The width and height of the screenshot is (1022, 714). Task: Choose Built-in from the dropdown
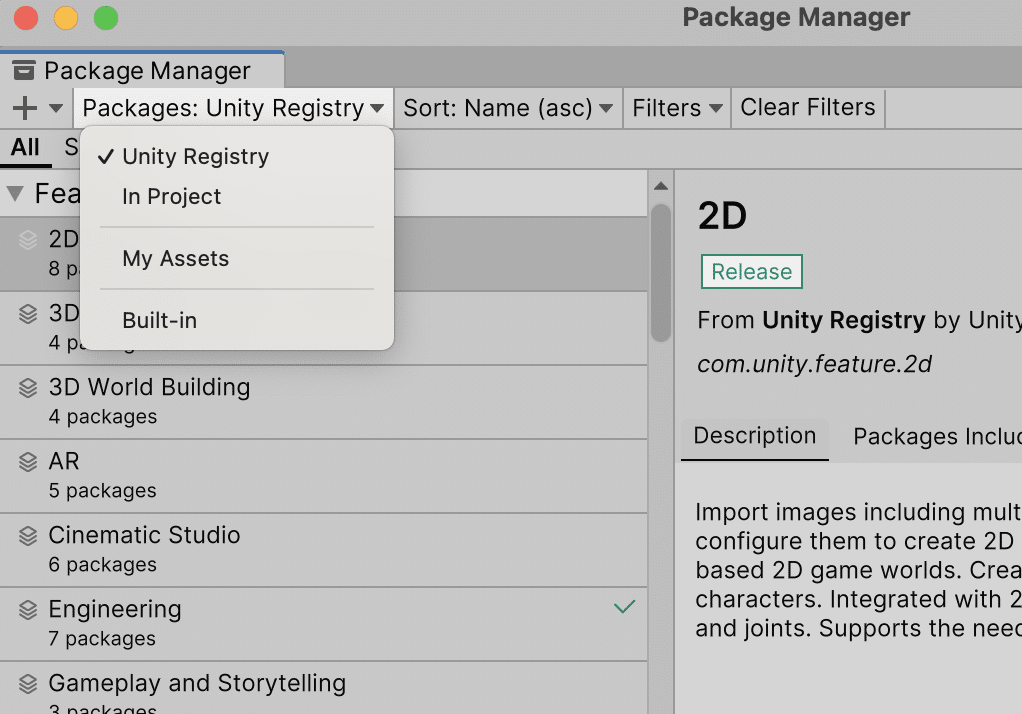[x=159, y=321]
